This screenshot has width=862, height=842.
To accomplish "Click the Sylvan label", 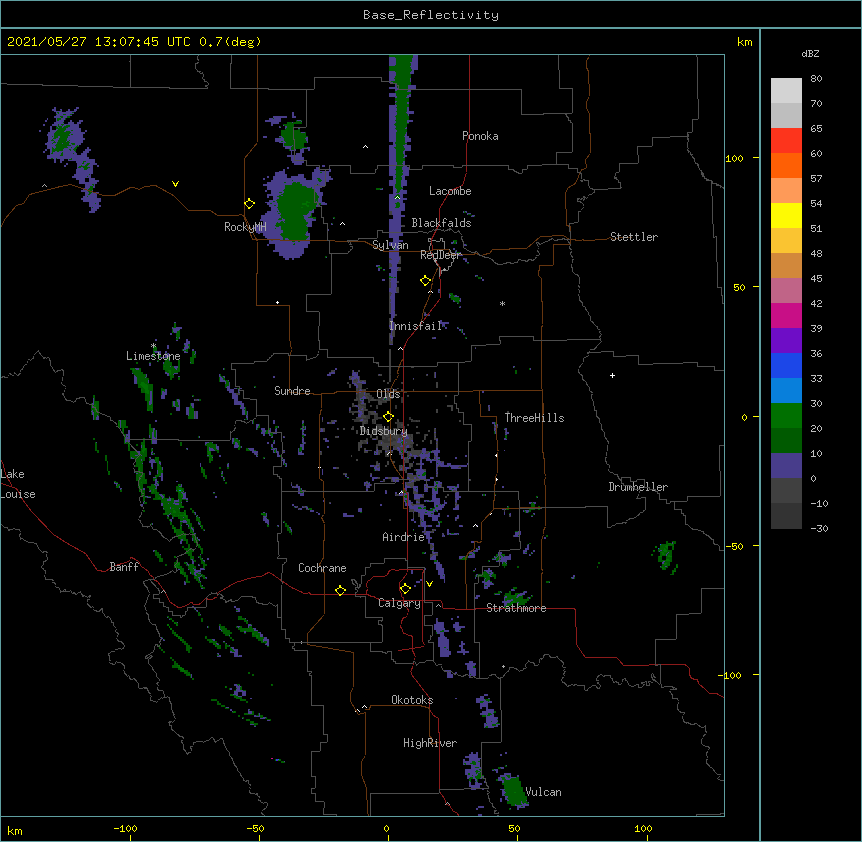I will tap(390, 245).
